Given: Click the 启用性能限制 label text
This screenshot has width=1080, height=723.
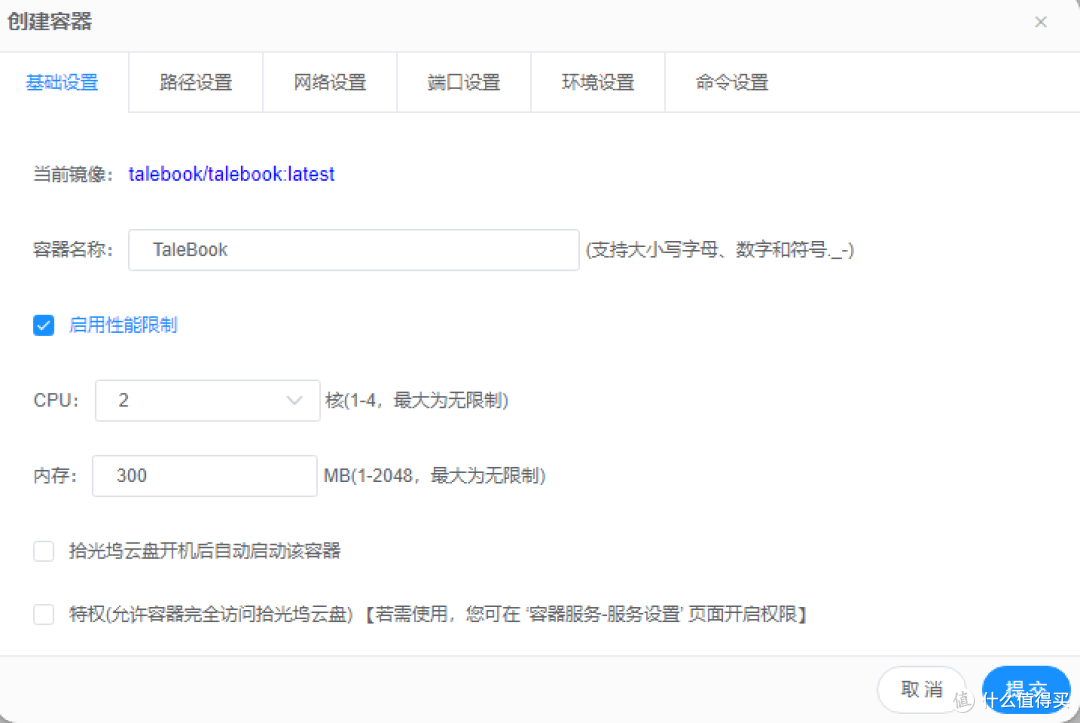Looking at the screenshot, I should [x=123, y=325].
